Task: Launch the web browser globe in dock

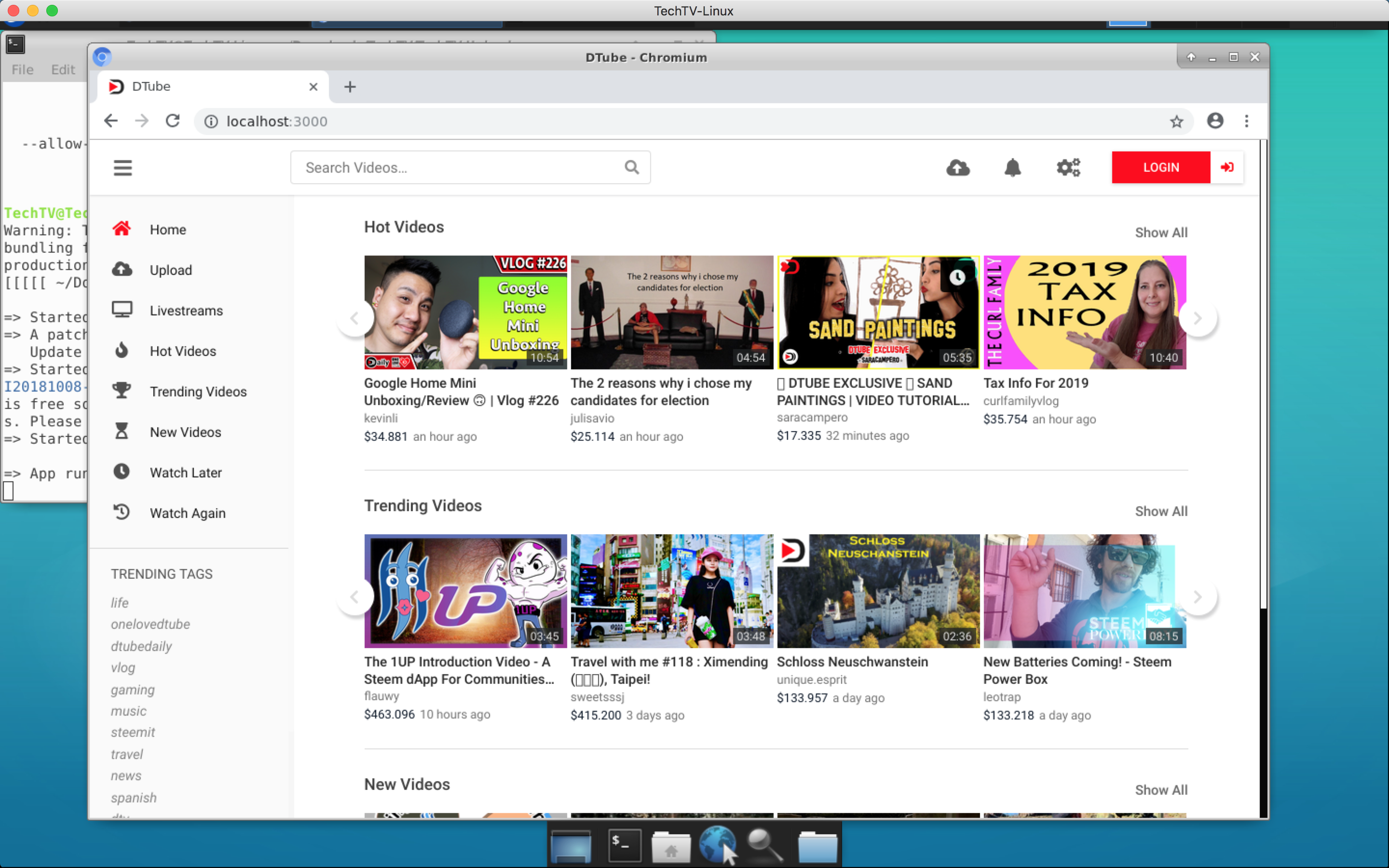Action: pyautogui.click(x=718, y=844)
